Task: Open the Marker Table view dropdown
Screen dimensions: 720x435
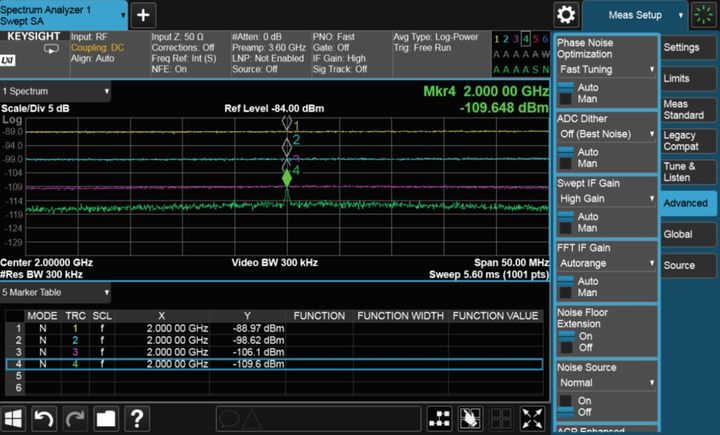Action: 57,292
